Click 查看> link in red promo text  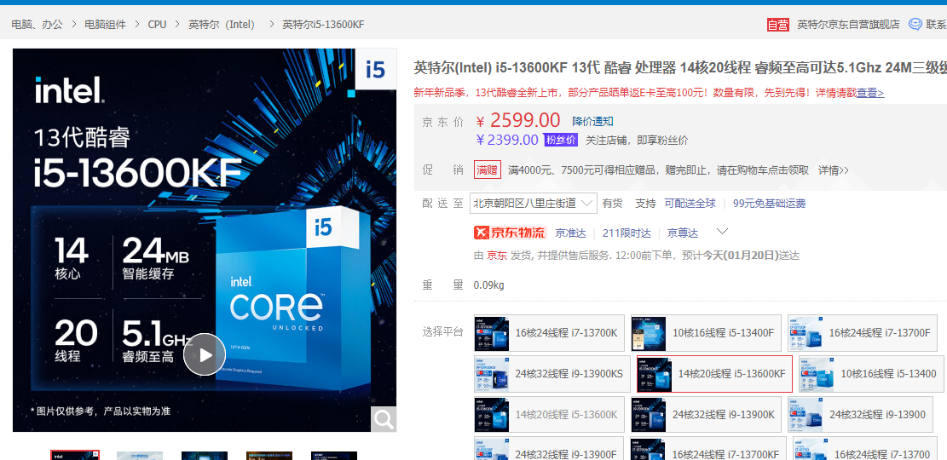(x=870, y=93)
